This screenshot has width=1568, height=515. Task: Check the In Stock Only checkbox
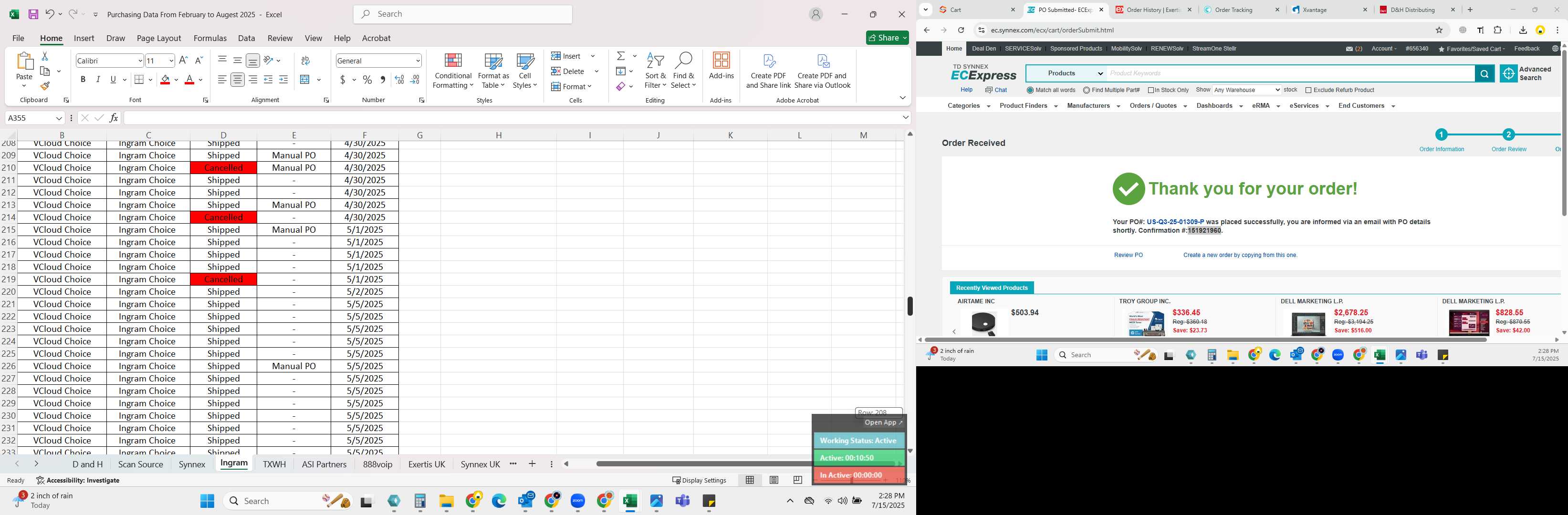tap(1151, 90)
